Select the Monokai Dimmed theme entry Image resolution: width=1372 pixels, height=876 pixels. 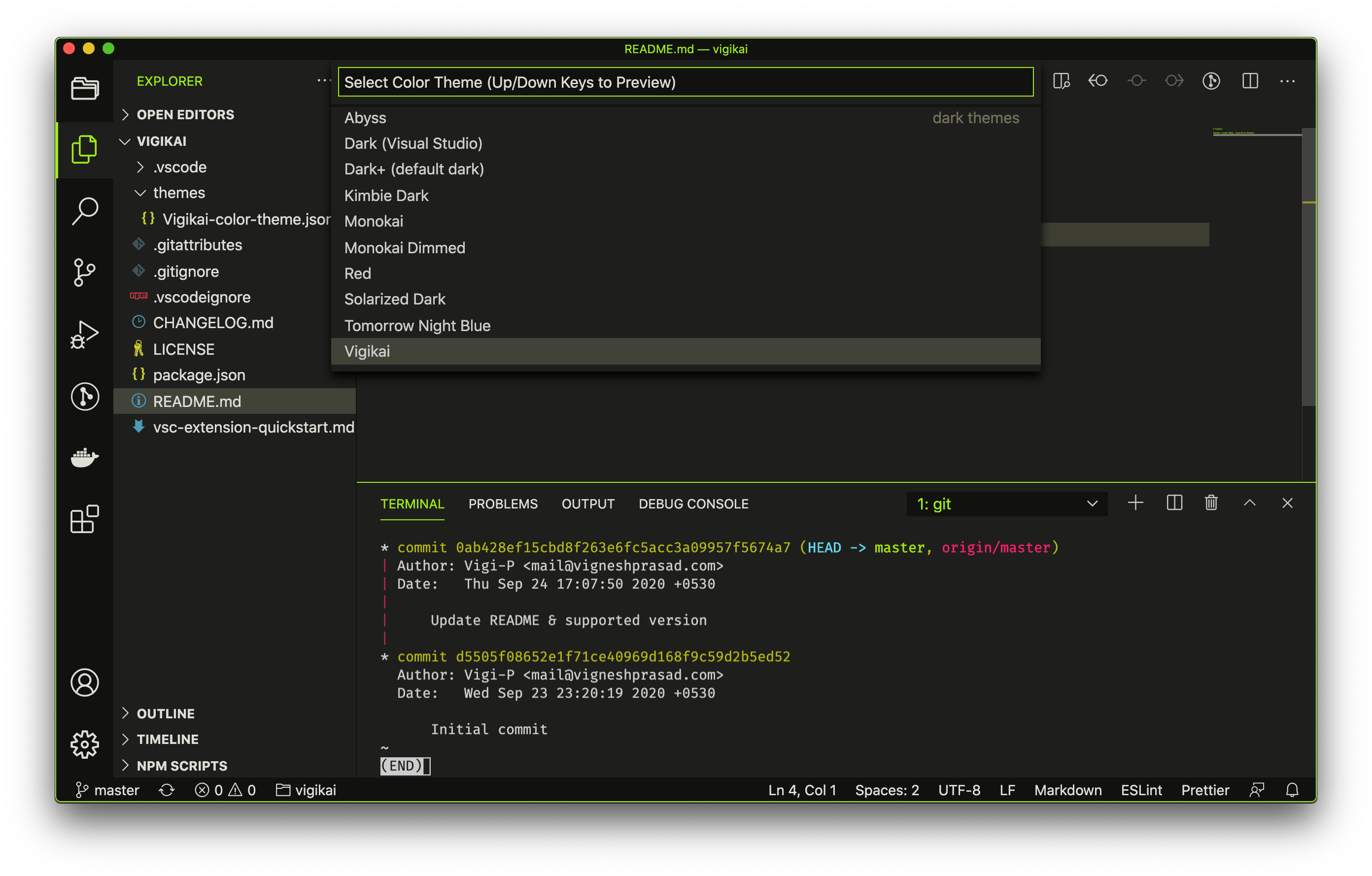pyautogui.click(x=405, y=248)
